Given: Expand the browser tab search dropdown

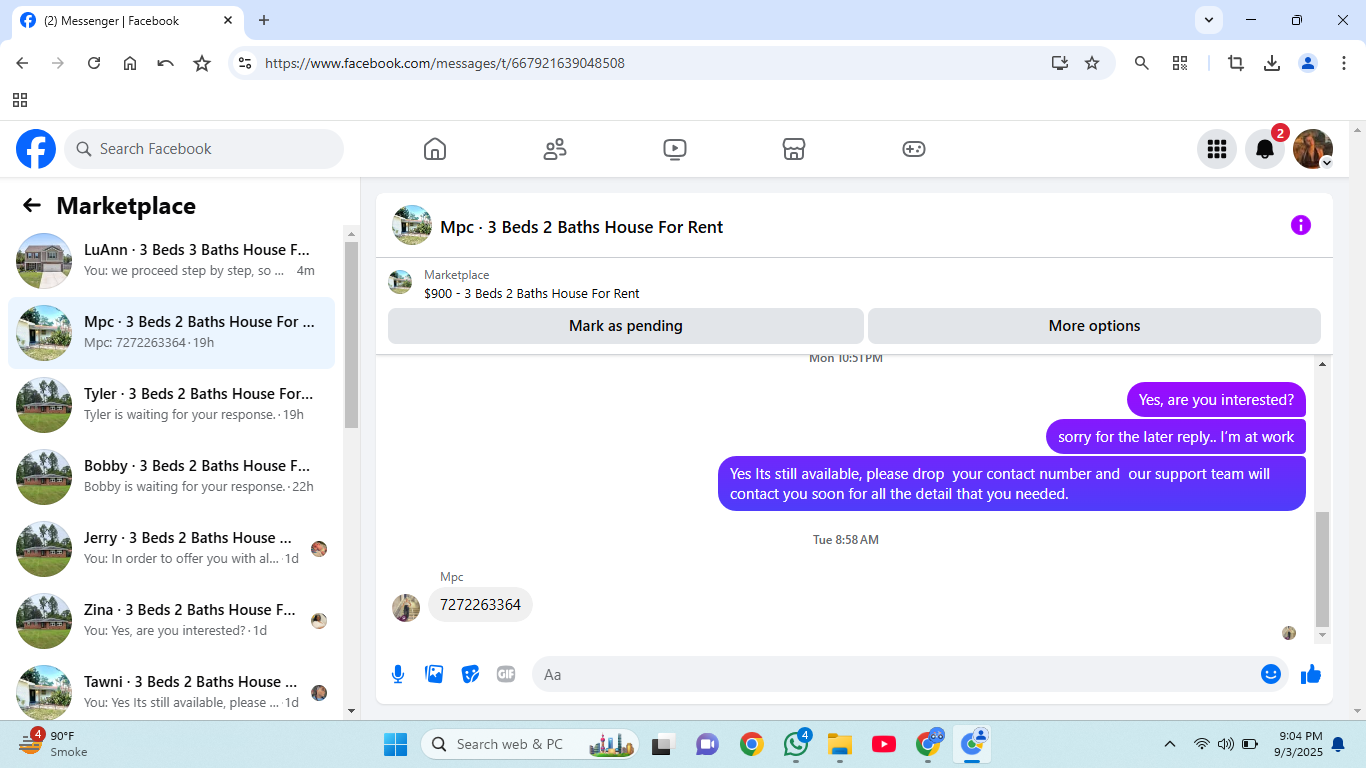Looking at the screenshot, I should 1209,20.
